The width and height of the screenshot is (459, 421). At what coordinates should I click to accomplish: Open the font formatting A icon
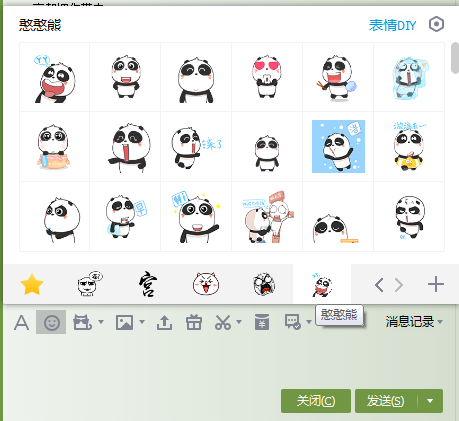tap(21, 322)
